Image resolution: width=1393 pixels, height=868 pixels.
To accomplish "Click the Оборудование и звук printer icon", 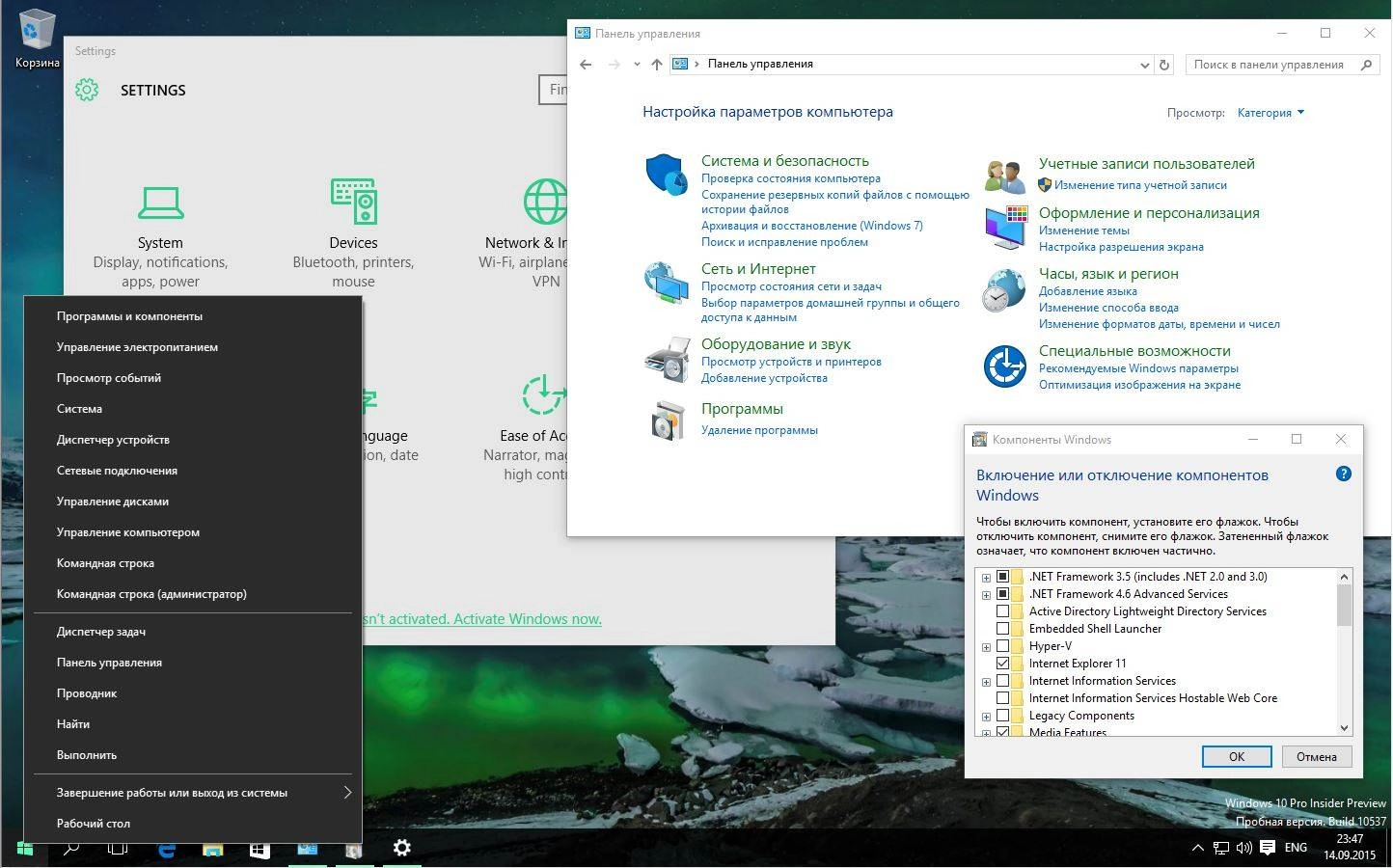I will click(667, 360).
